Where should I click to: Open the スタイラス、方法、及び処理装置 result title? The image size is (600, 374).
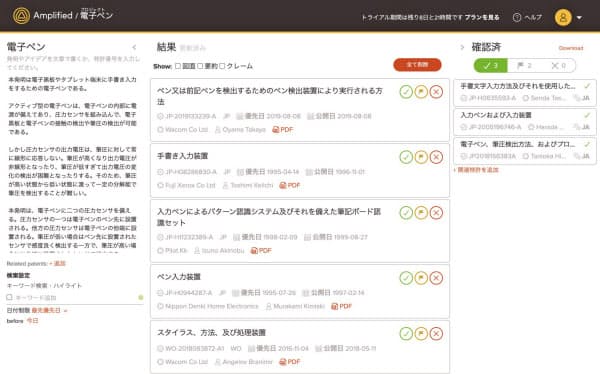coord(211,333)
